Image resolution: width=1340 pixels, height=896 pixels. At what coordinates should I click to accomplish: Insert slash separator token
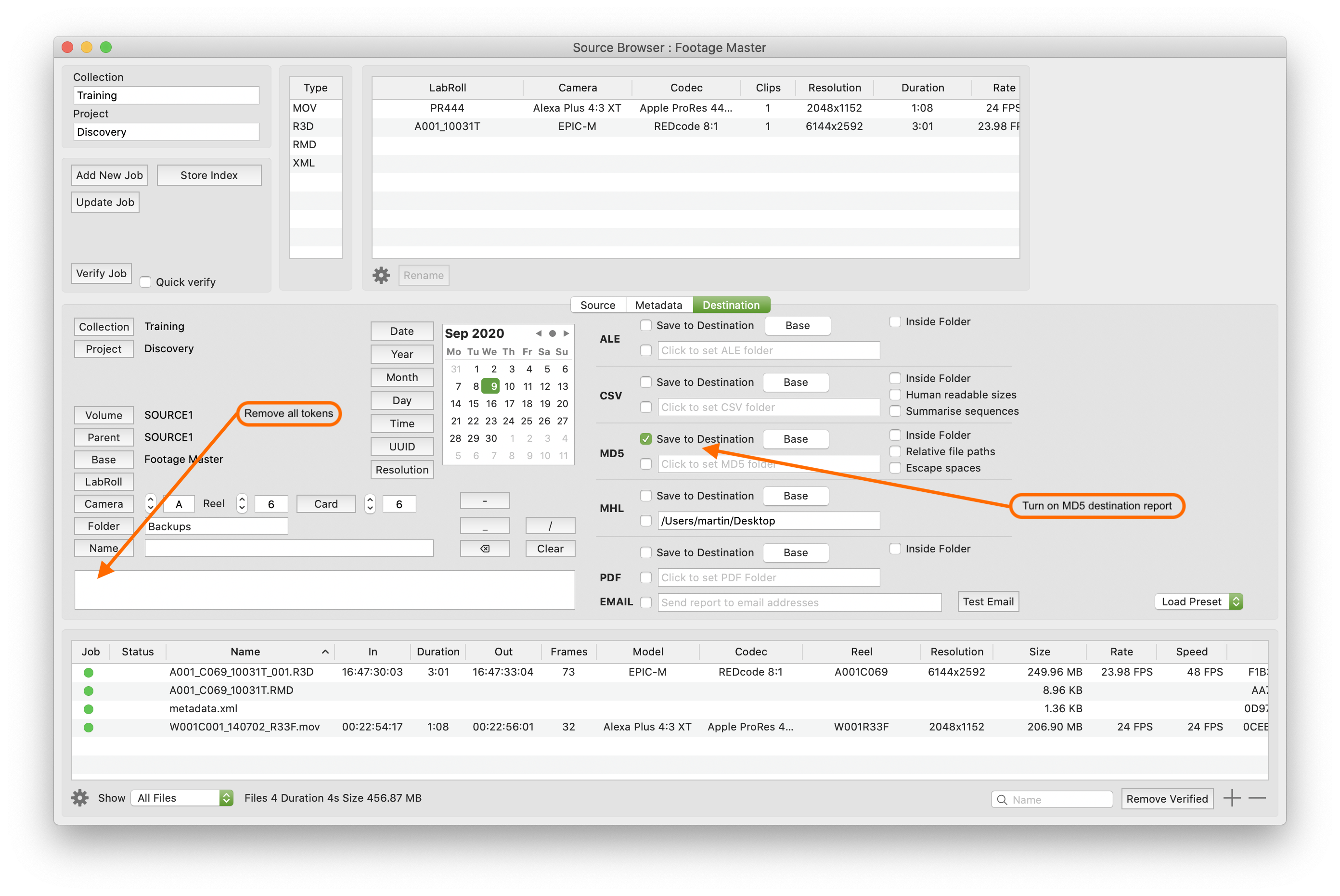550,525
